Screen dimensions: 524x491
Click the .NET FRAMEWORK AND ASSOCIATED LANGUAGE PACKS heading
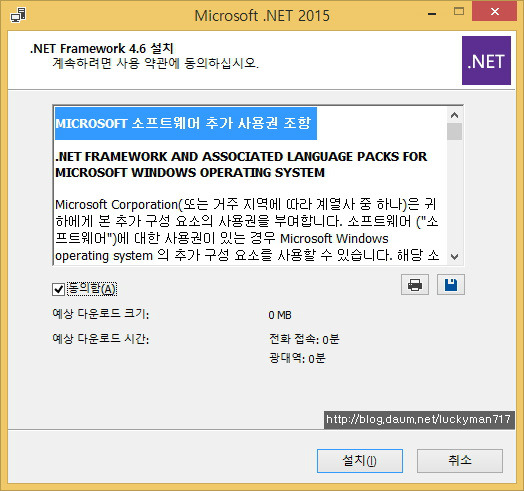[241, 164]
